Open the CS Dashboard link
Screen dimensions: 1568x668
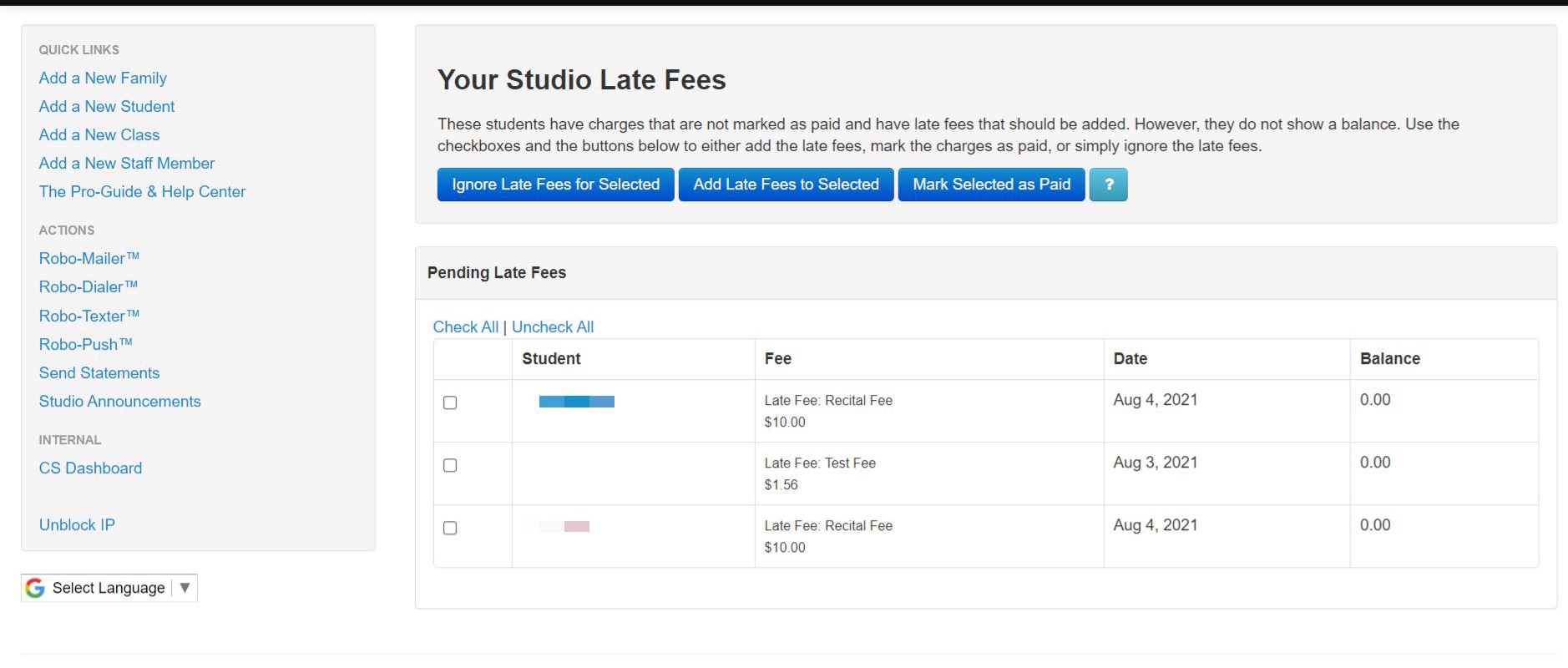click(x=90, y=468)
